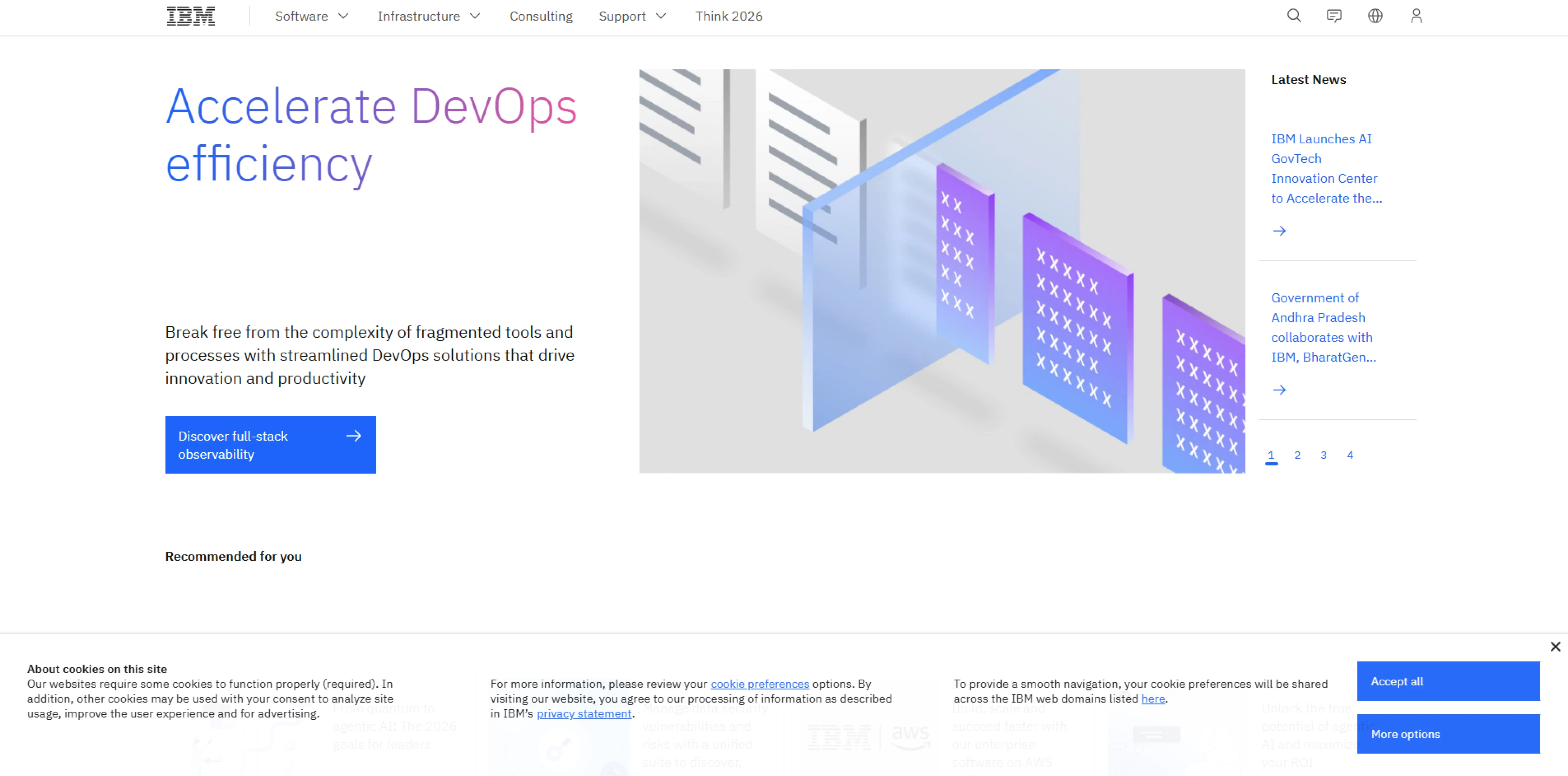The width and height of the screenshot is (1568, 776).
Task: Open the globe region selector icon
Action: coord(1375,16)
